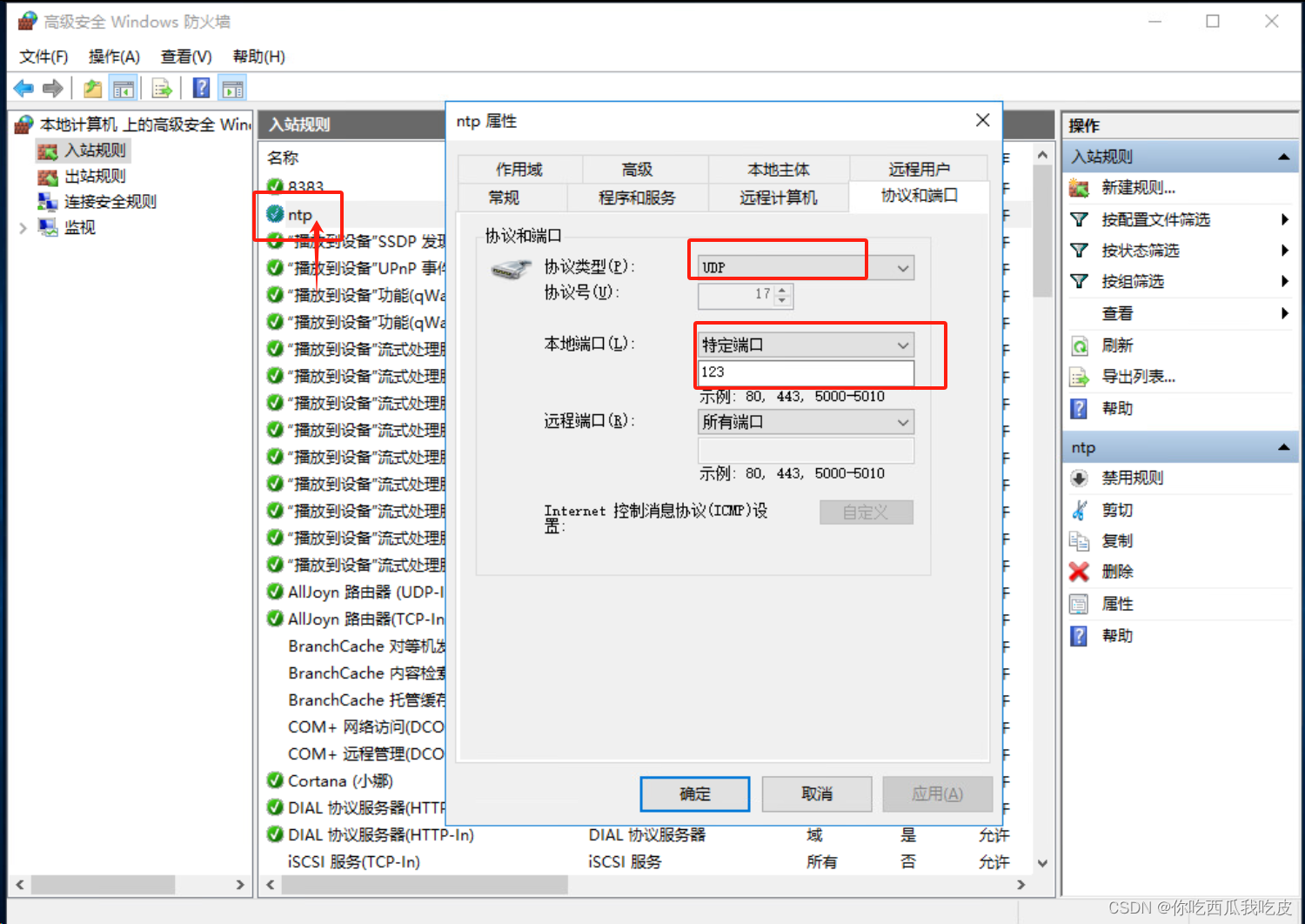Click the 导出列表 icon in the actions pane
The width and height of the screenshot is (1305, 924).
click(1079, 377)
